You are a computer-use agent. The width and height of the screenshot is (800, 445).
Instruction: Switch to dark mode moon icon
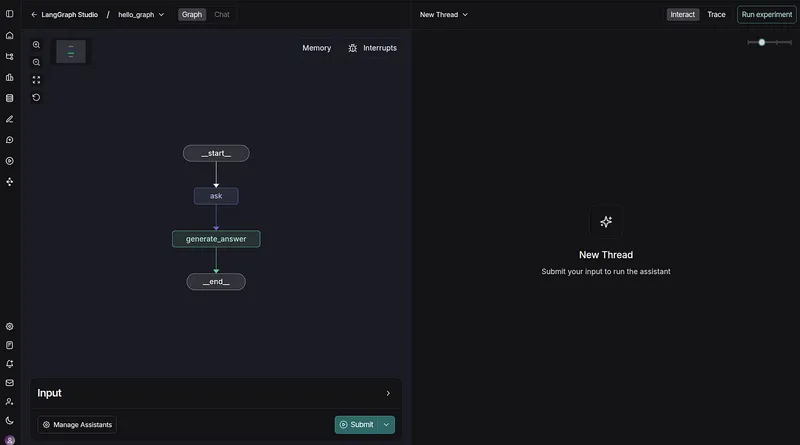[10, 421]
